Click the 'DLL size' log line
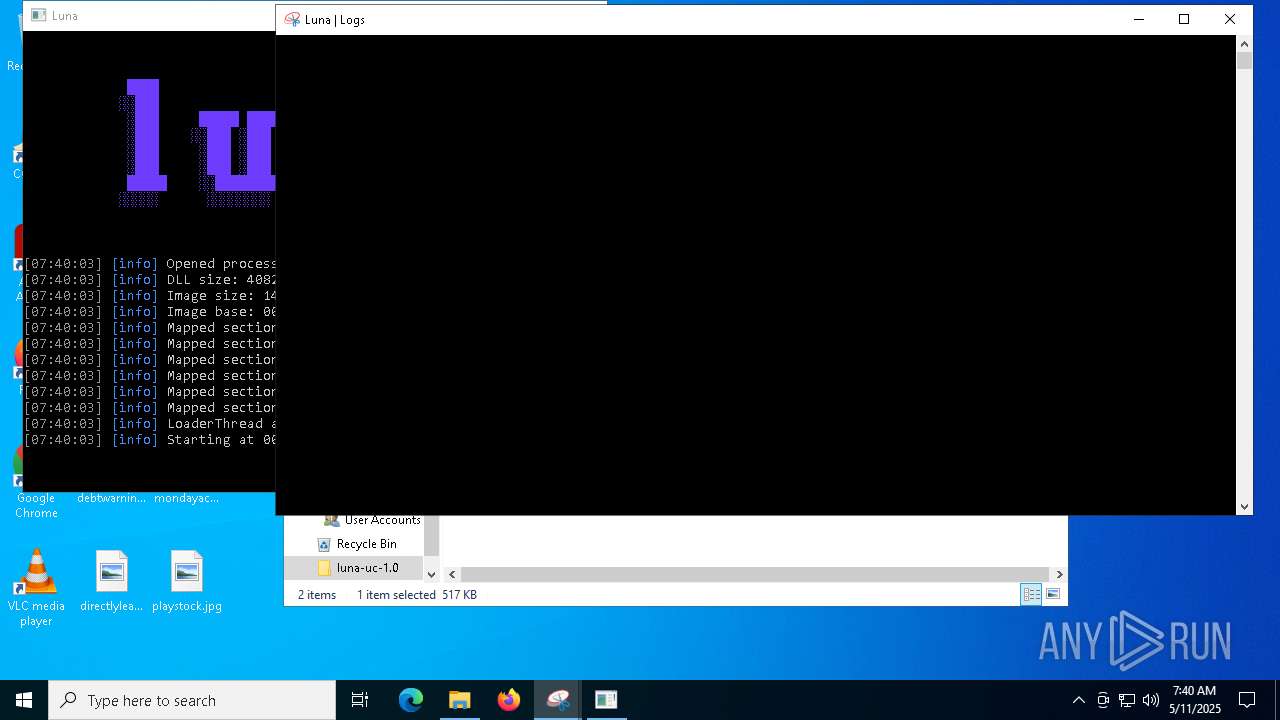This screenshot has height=720, width=1280. pos(150,280)
